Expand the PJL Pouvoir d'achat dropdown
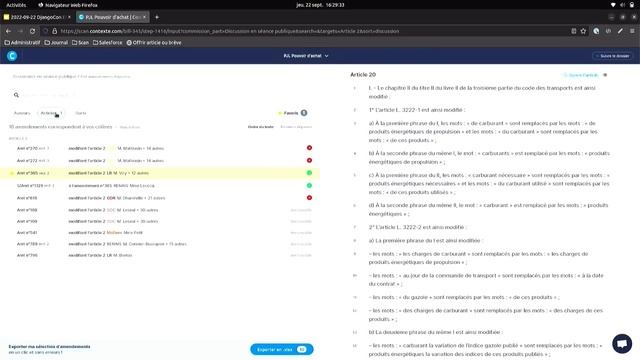Image resolution: width=640 pixels, height=360 pixels. (306, 56)
